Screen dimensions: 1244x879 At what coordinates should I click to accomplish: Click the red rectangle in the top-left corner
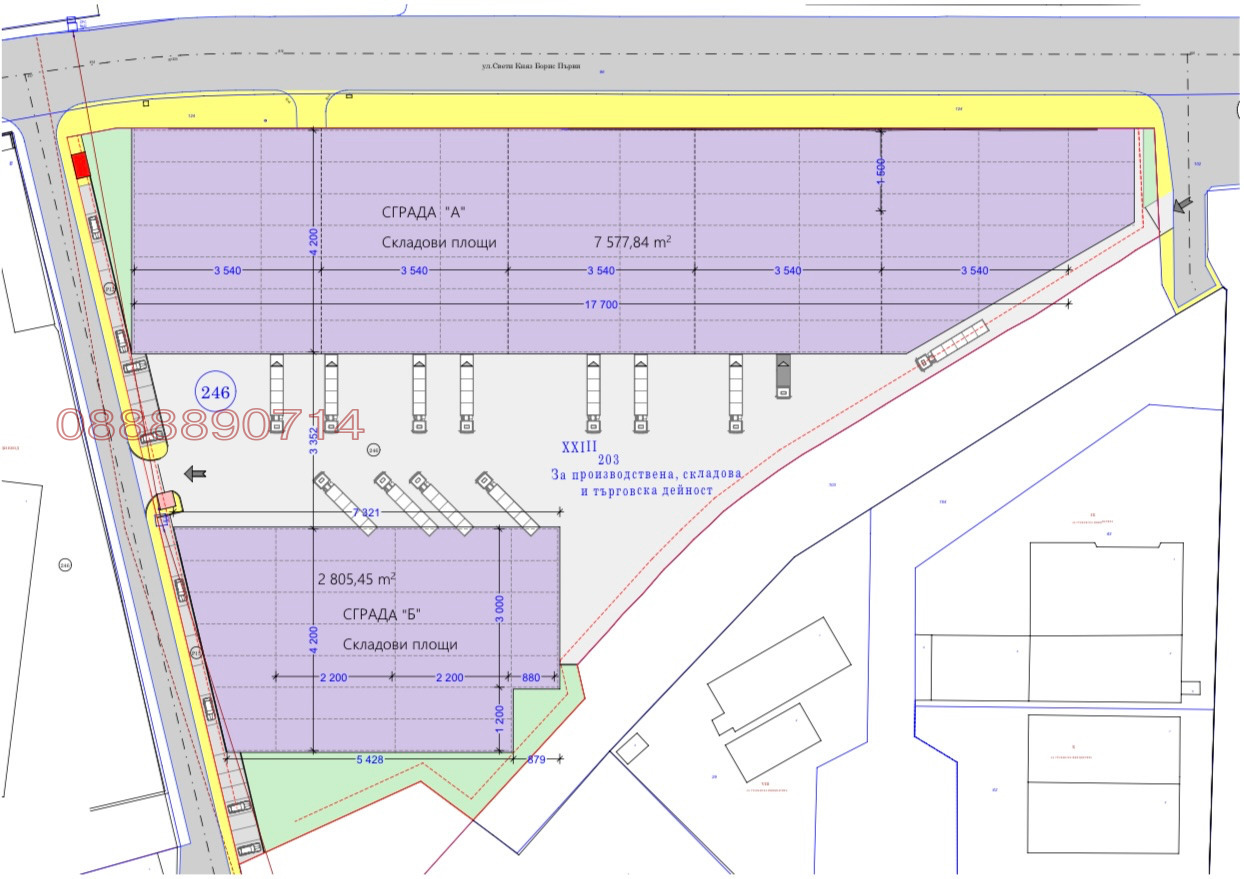click(x=80, y=166)
